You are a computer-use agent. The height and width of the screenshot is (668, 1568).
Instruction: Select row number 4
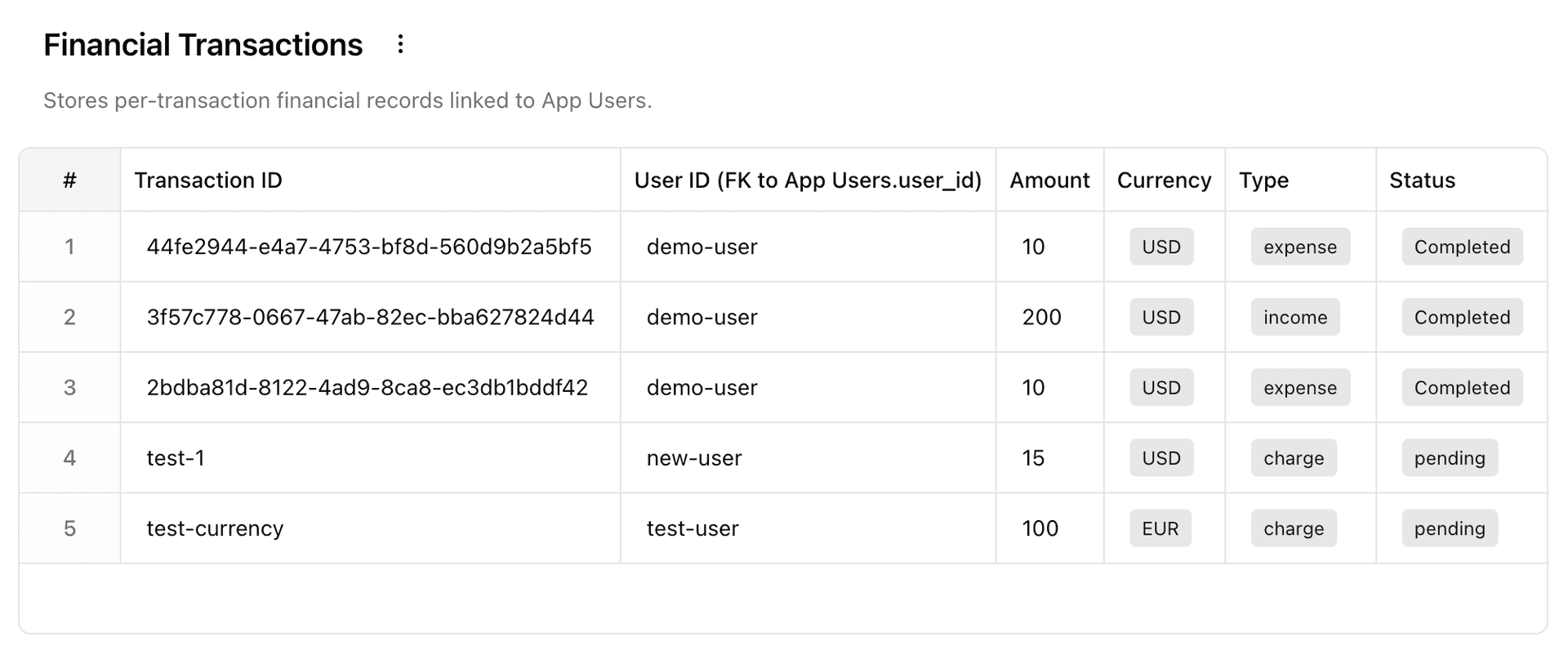70,458
